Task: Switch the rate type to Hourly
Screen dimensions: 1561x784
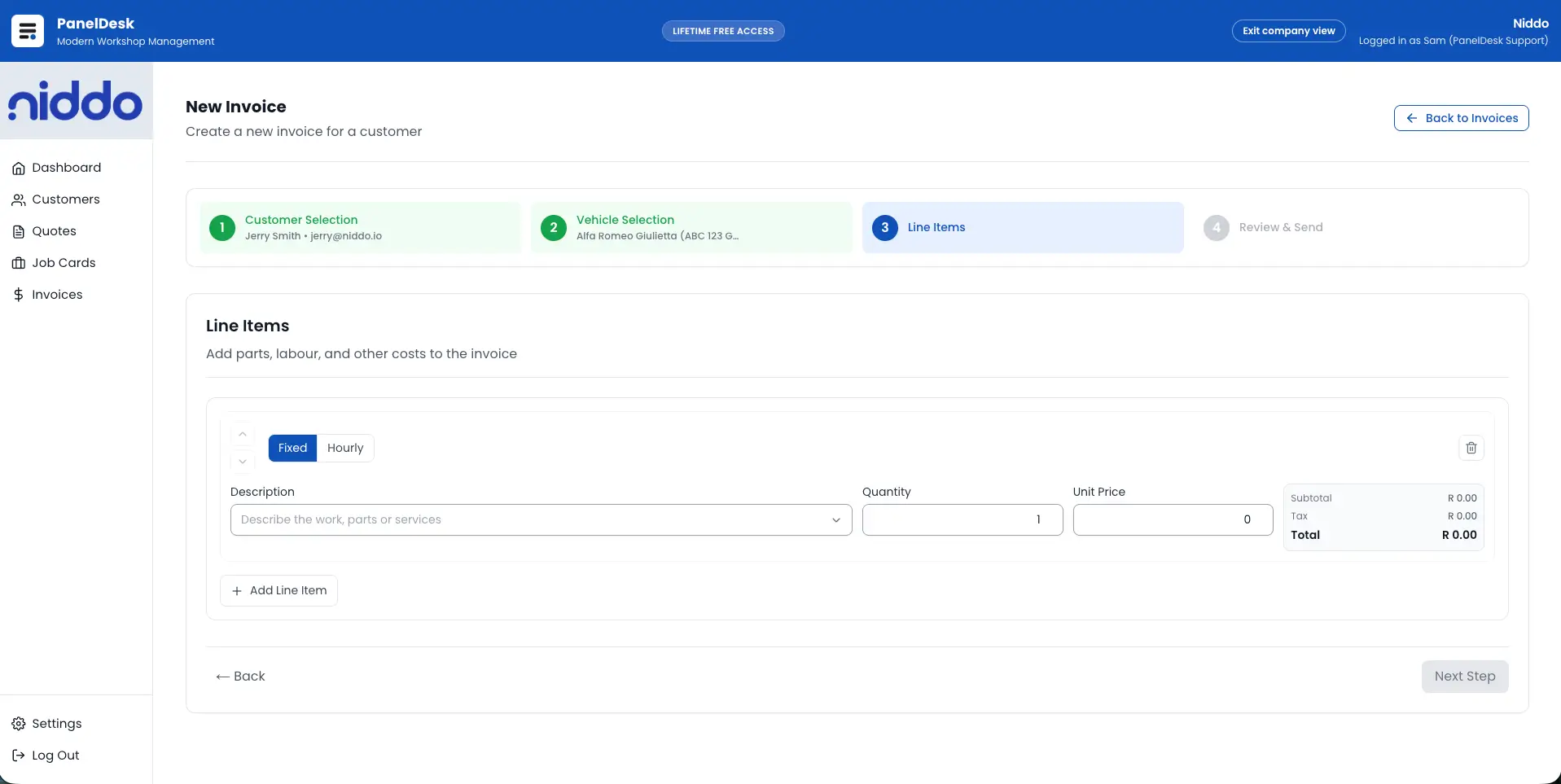Action: click(345, 448)
